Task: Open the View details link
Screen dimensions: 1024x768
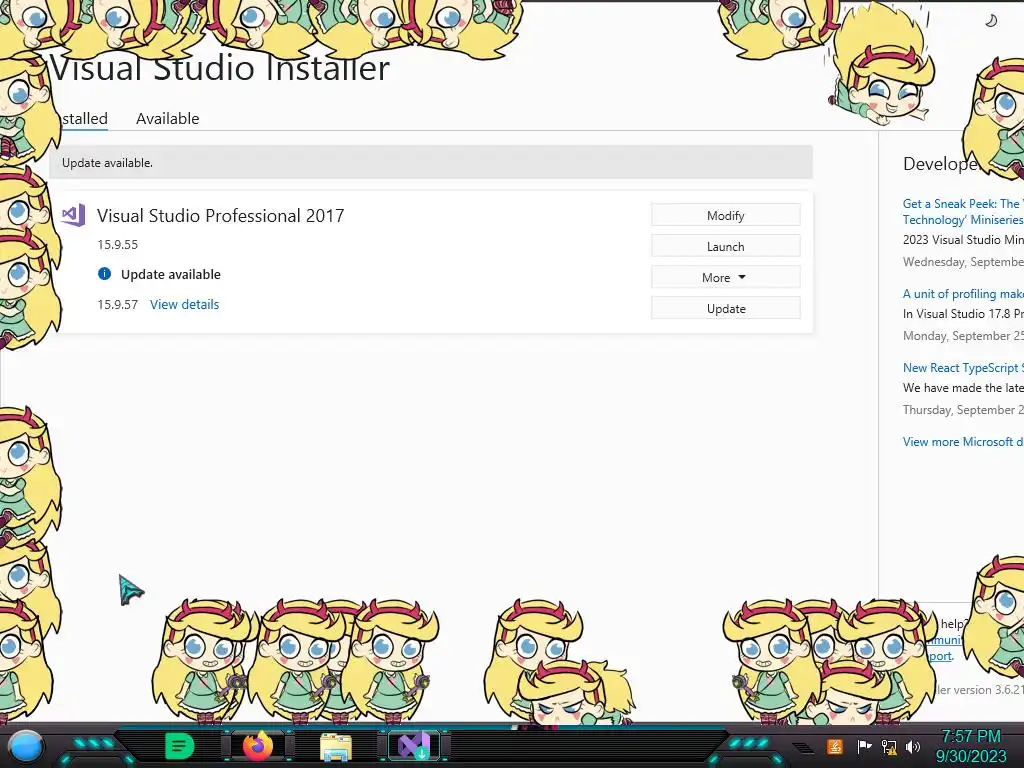Action: click(x=184, y=304)
